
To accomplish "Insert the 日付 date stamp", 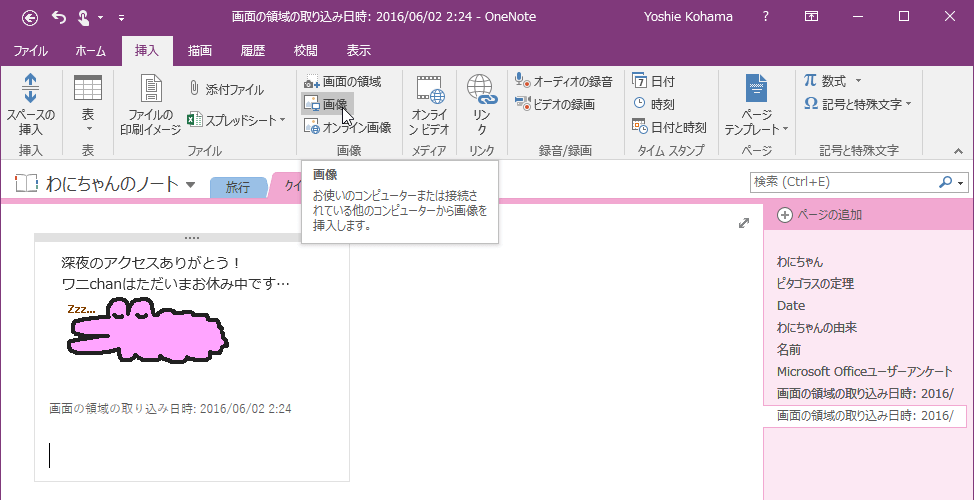I will 653,81.
